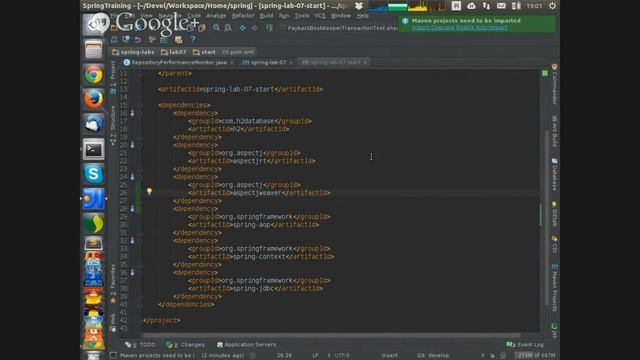
Task: Toggle the Commander tool window on the right edge
Action: tap(554, 84)
